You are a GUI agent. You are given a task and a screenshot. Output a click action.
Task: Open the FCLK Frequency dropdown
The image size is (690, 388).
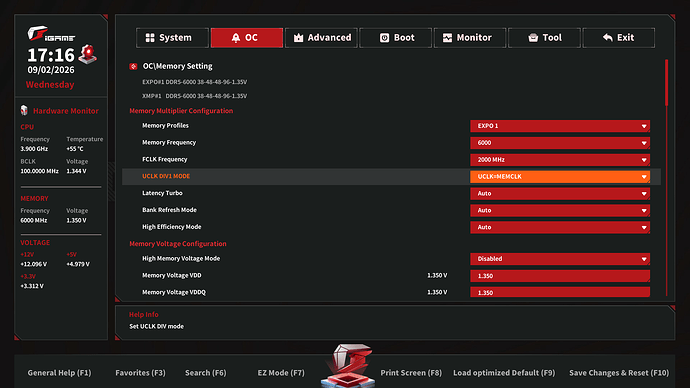coord(560,160)
